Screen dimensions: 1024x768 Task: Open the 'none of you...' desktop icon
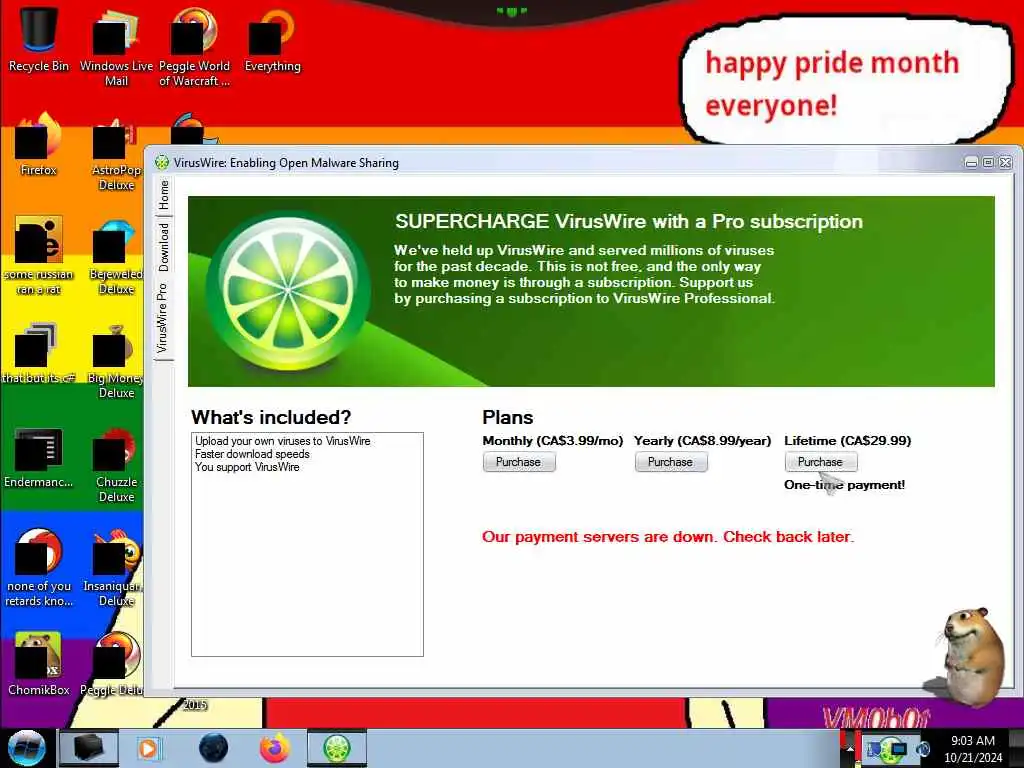[39, 568]
